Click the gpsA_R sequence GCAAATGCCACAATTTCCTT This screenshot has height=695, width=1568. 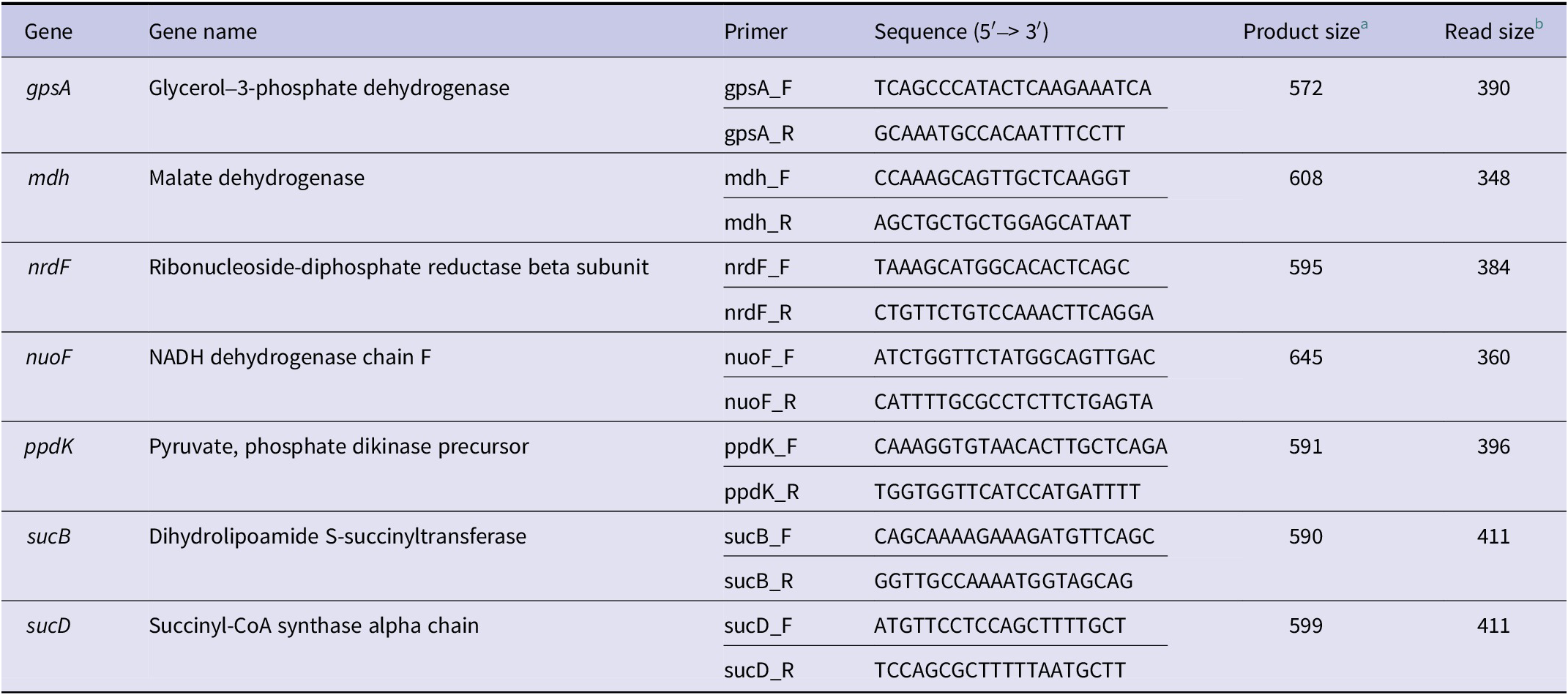coord(999,134)
